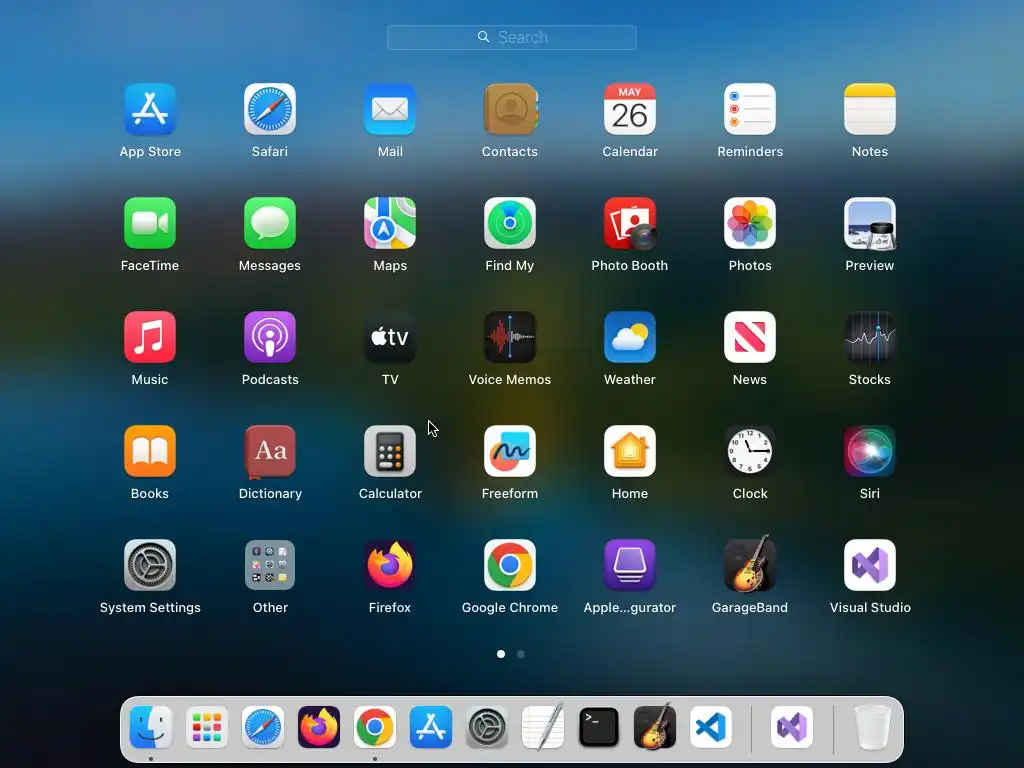The width and height of the screenshot is (1024, 768).
Task: Select the first Launchpad page dot
Action: point(501,654)
